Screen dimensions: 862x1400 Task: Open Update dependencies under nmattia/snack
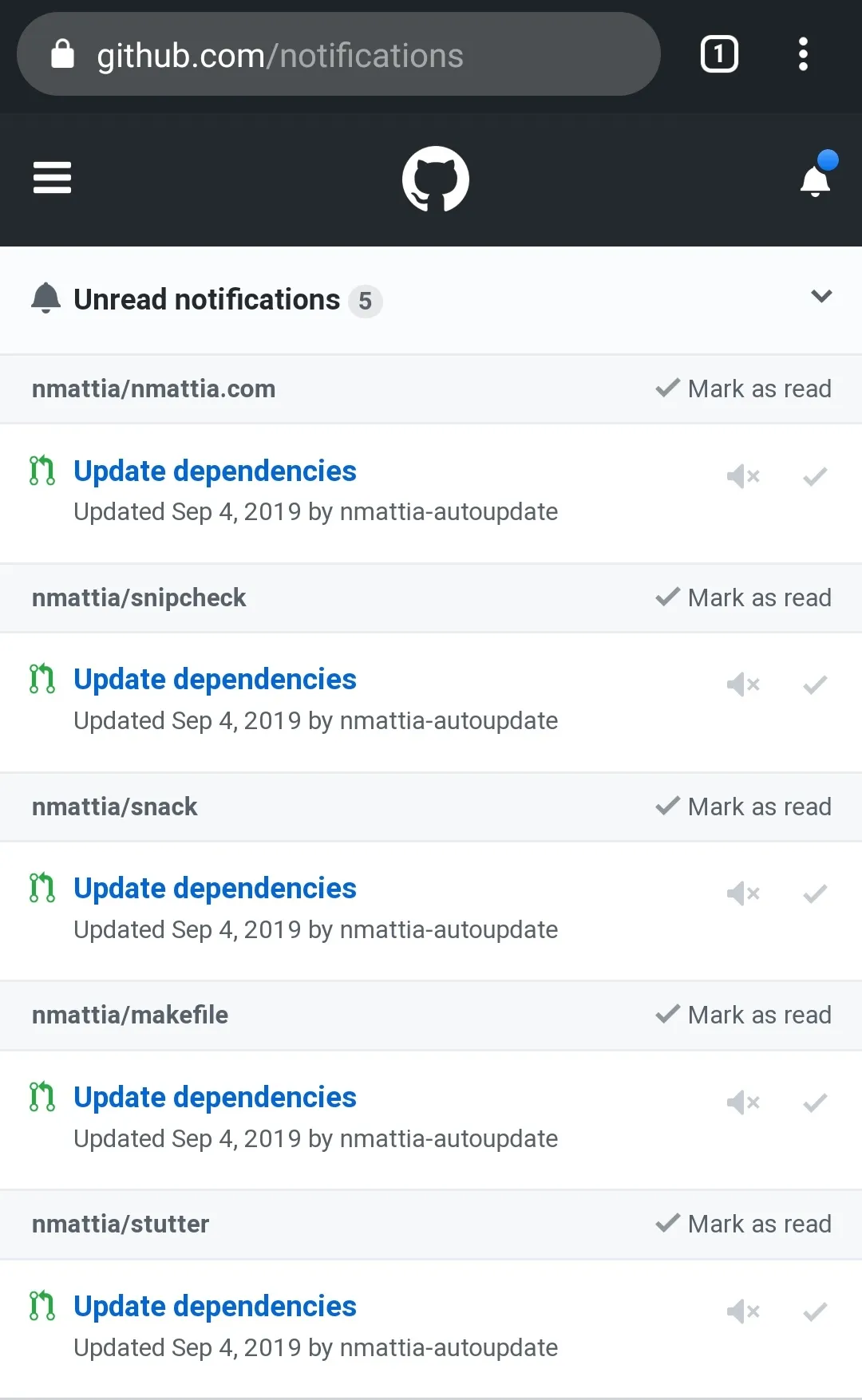tap(215, 888)
